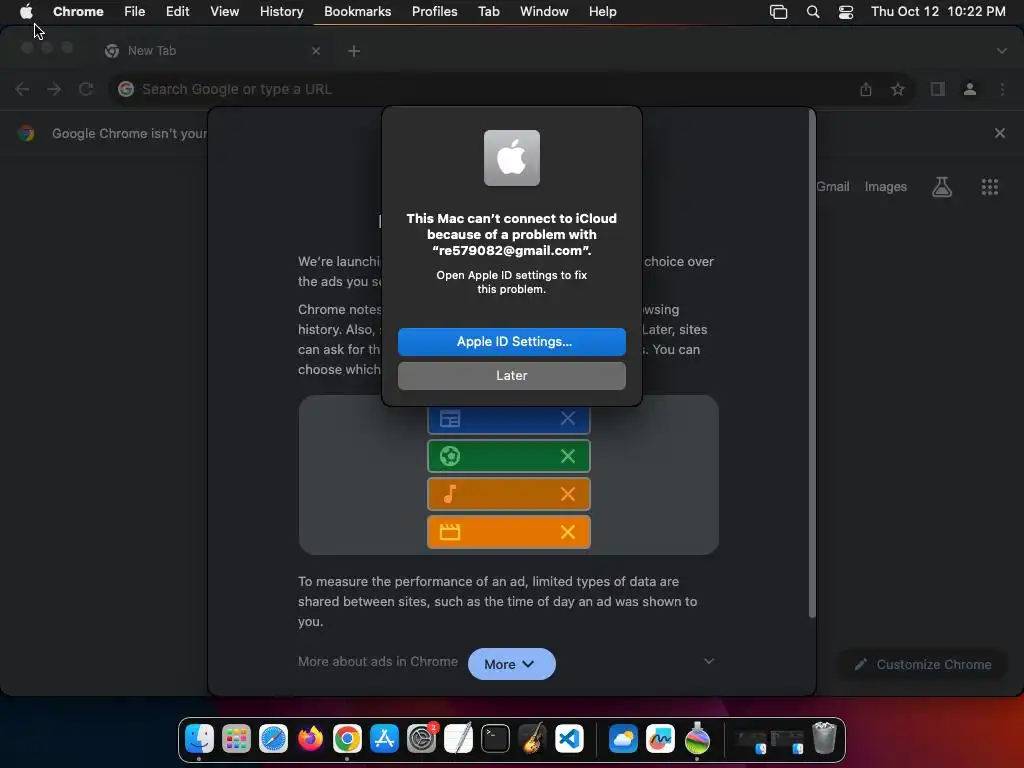
Task: Open Apple ID Settings from the dialog
Action: pyautogui.click(x=511, y=342)
